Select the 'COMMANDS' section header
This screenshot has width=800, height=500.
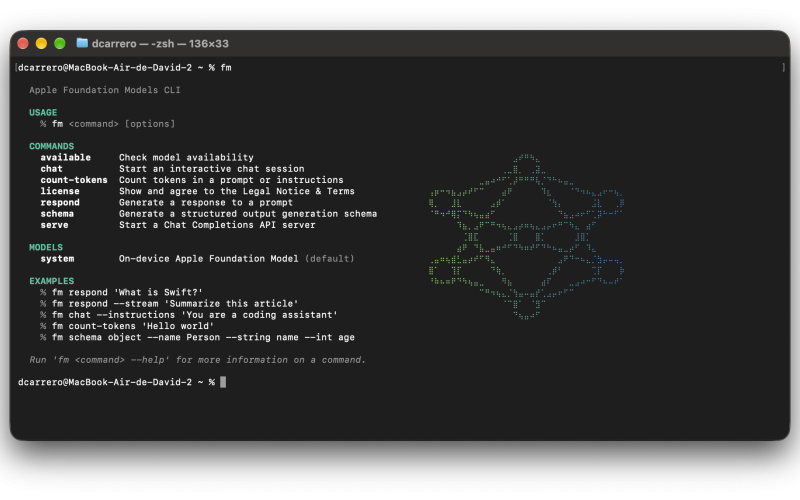tap(52, 146)
